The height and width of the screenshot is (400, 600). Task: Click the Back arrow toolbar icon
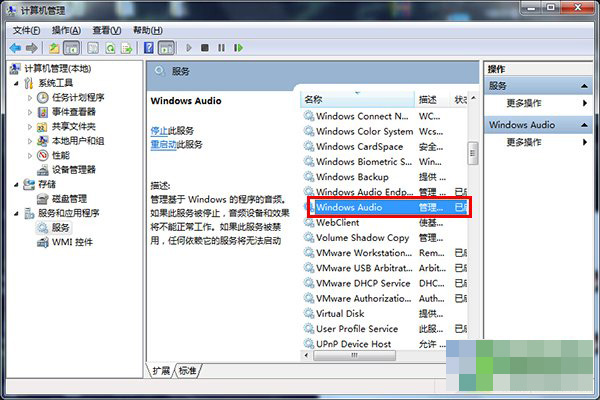coord(16,47)
